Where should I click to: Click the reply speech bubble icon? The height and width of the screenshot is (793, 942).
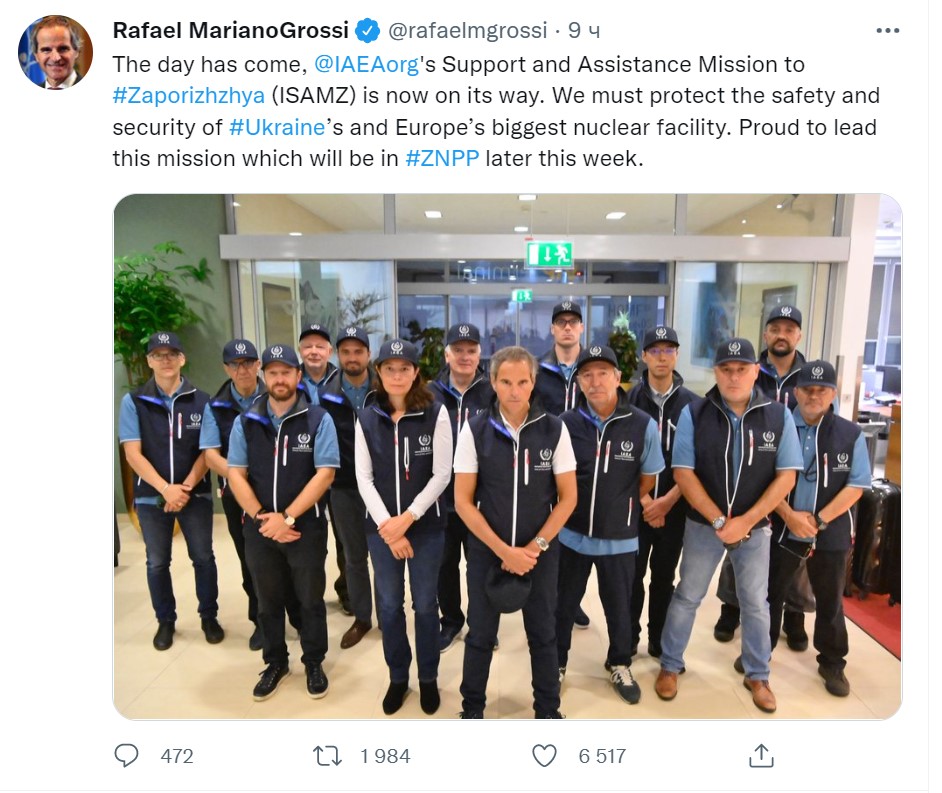click(x=126, y=756)
